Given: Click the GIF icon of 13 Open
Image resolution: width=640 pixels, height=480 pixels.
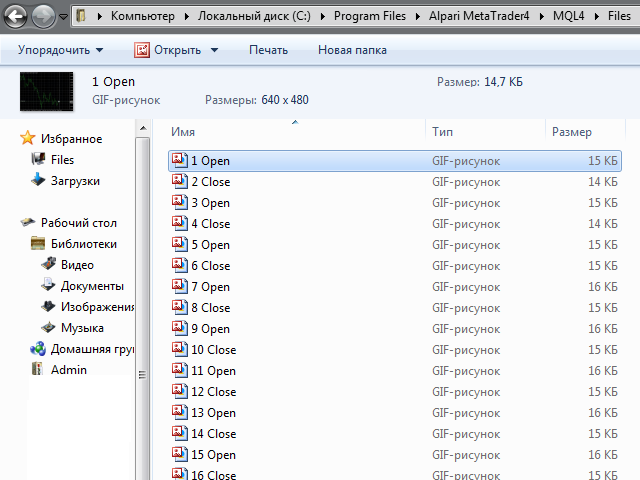Looking at the screenshot, I should [x=180, y=412].
